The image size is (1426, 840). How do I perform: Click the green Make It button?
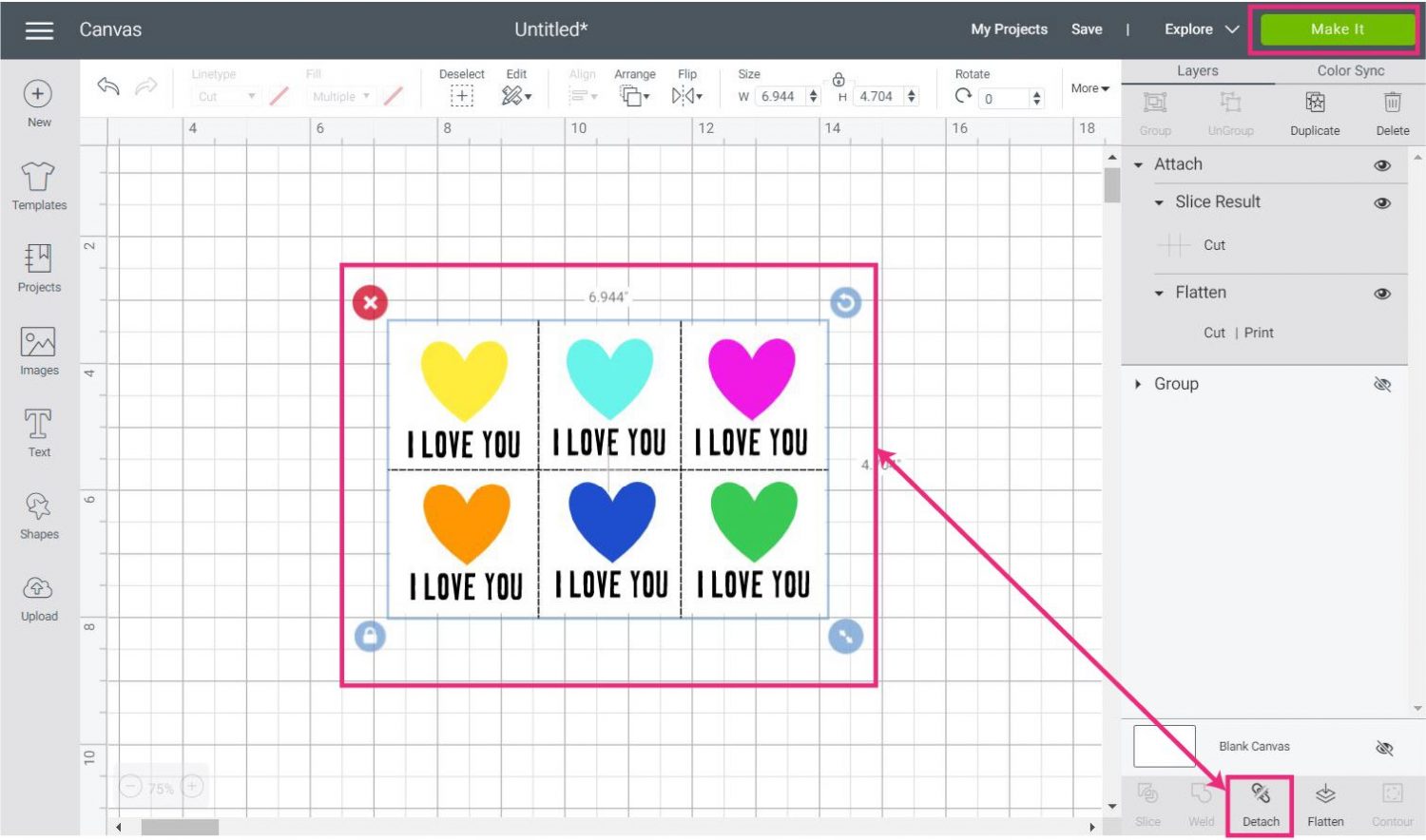point(1337,29)
